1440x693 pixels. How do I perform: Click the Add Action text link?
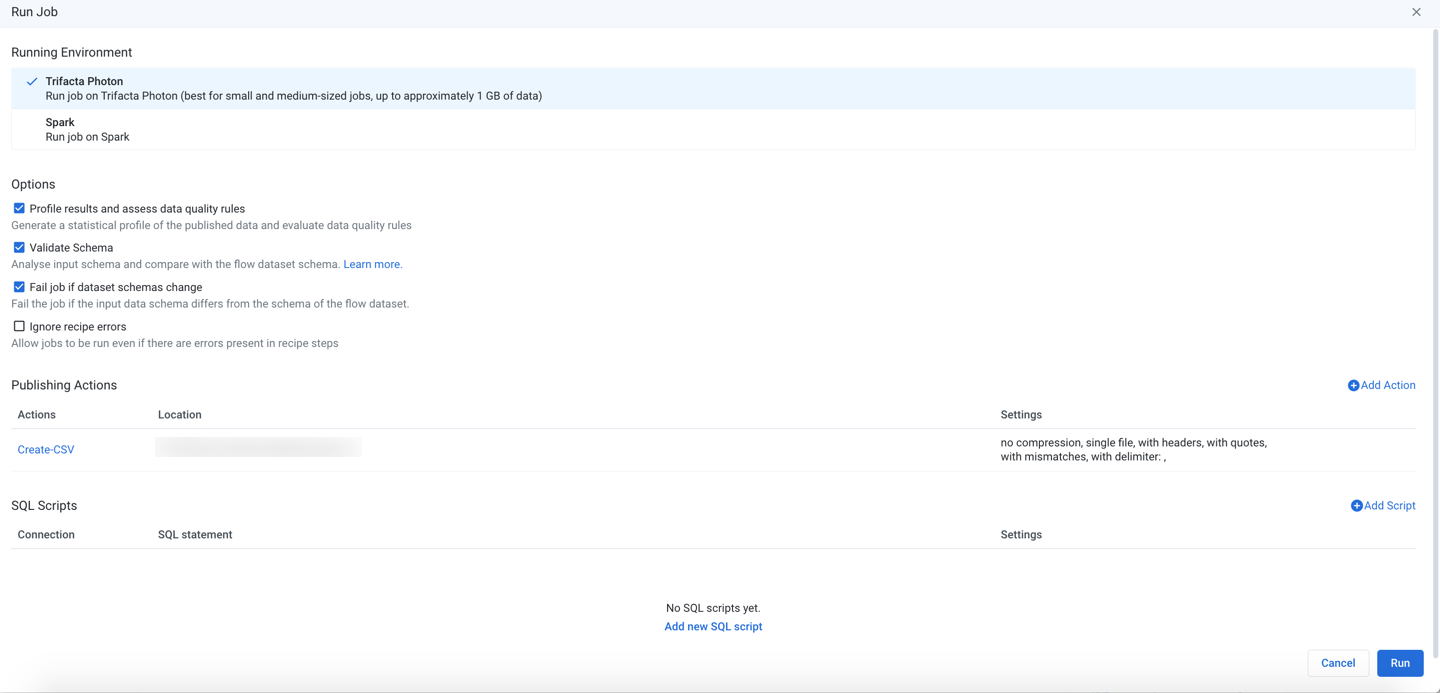pyautogui.click(x=1388, y=386)
